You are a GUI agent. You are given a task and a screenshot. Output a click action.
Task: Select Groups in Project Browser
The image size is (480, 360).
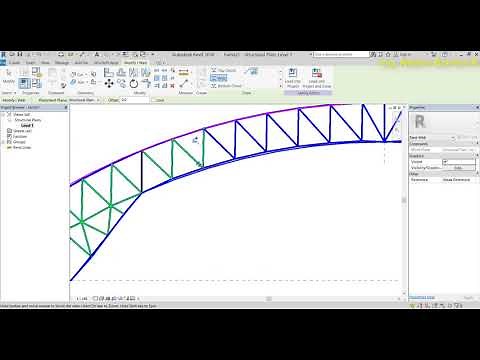coord(19,142)
